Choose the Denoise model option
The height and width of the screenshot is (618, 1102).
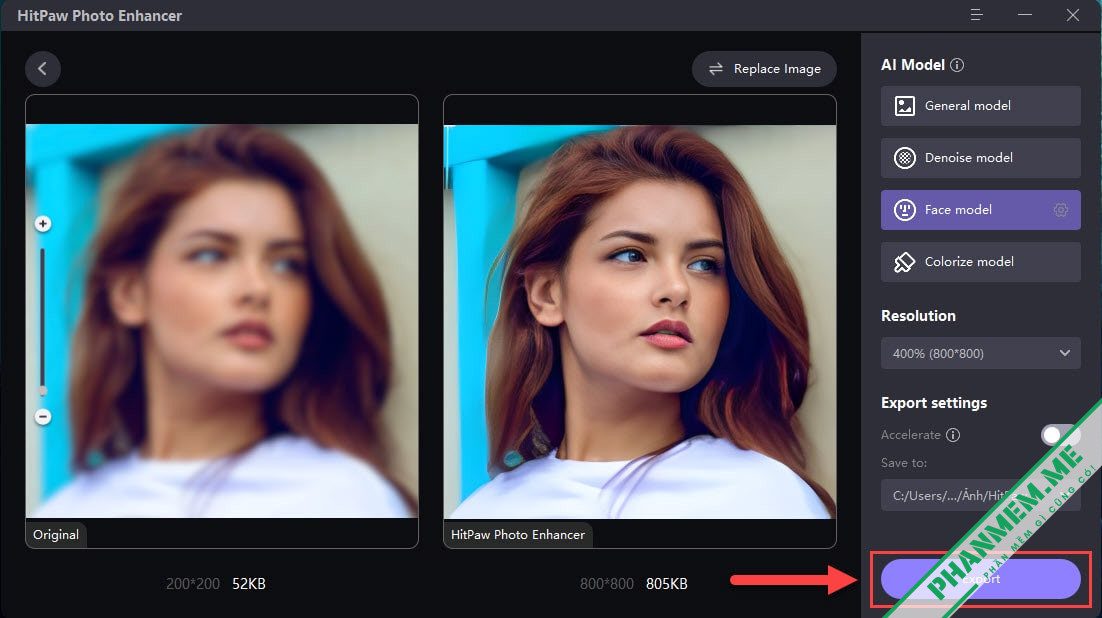(980, 157)
